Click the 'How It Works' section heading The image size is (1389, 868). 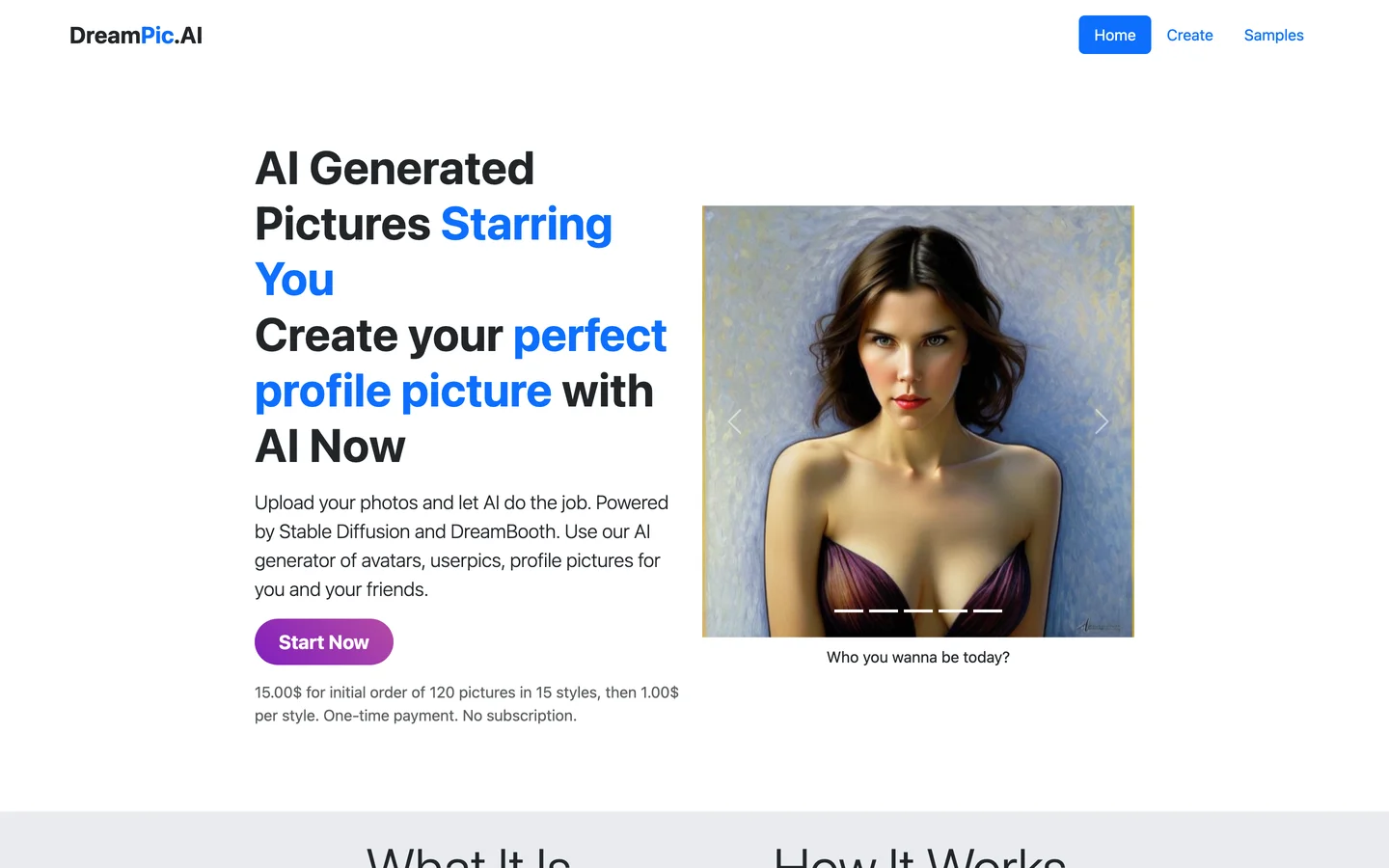[x=919, y=856]
